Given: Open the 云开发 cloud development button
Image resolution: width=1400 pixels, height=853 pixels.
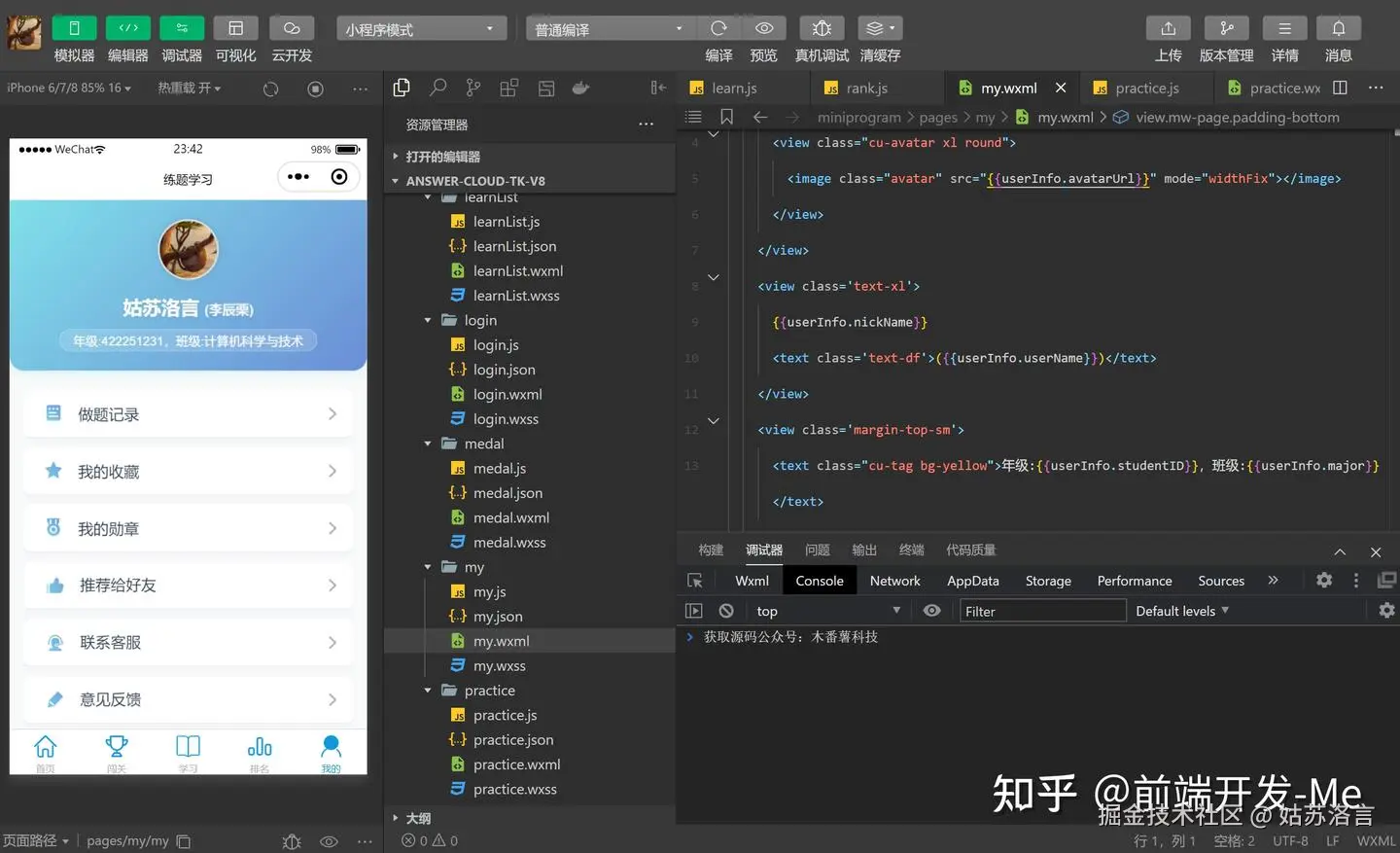Looking at the screenshot, I should tap(292, 28).
